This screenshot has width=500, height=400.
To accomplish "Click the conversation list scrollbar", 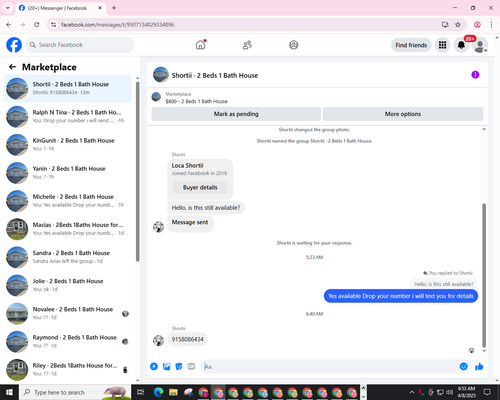I will [x=137, y=172].
